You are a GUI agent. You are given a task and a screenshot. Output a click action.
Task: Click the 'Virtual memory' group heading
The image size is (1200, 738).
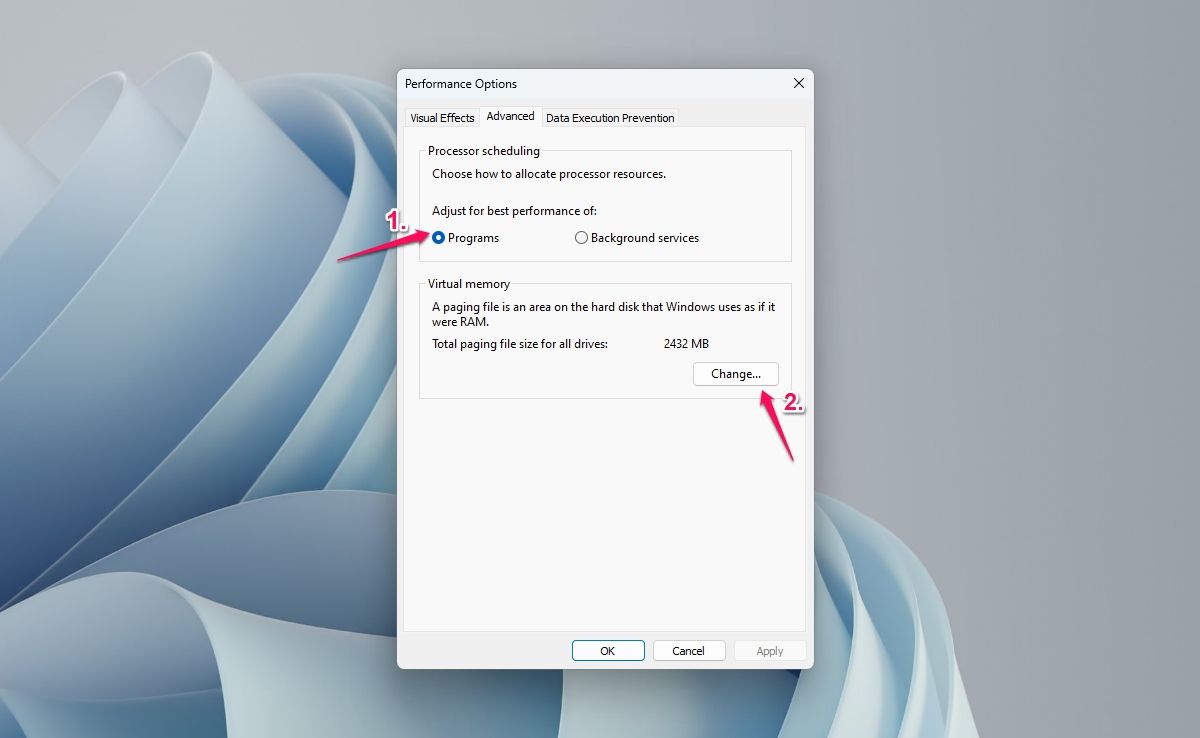[469, 284]
